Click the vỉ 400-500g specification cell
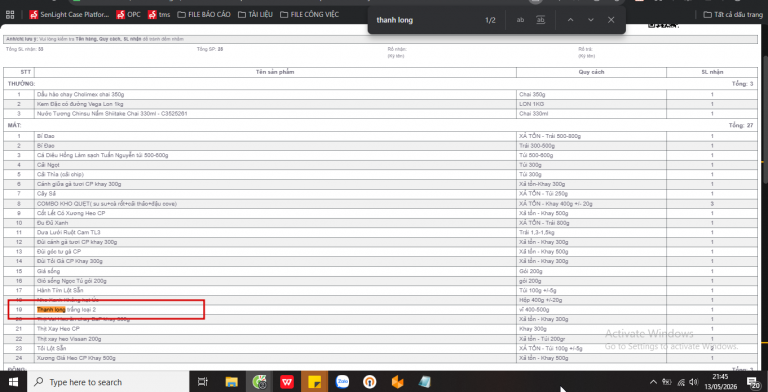 591,310
